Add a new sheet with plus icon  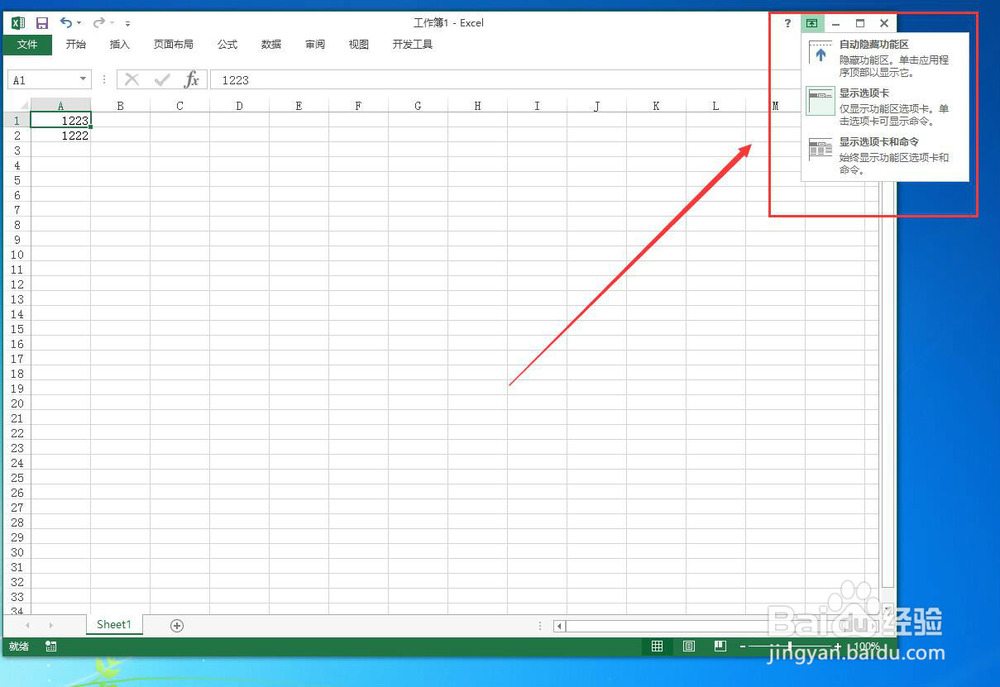coord(177,626)
